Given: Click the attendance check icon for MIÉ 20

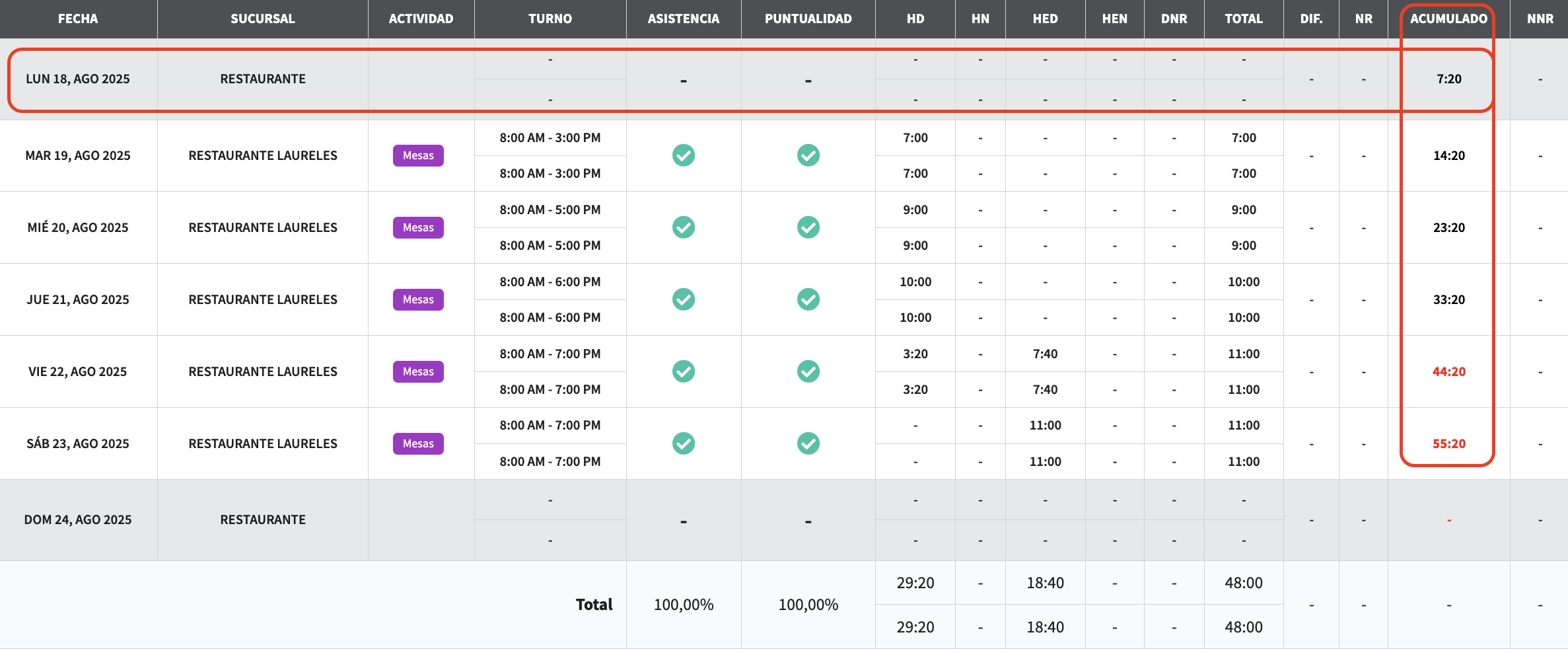Looking at the screenshot, I should [683, 227].
